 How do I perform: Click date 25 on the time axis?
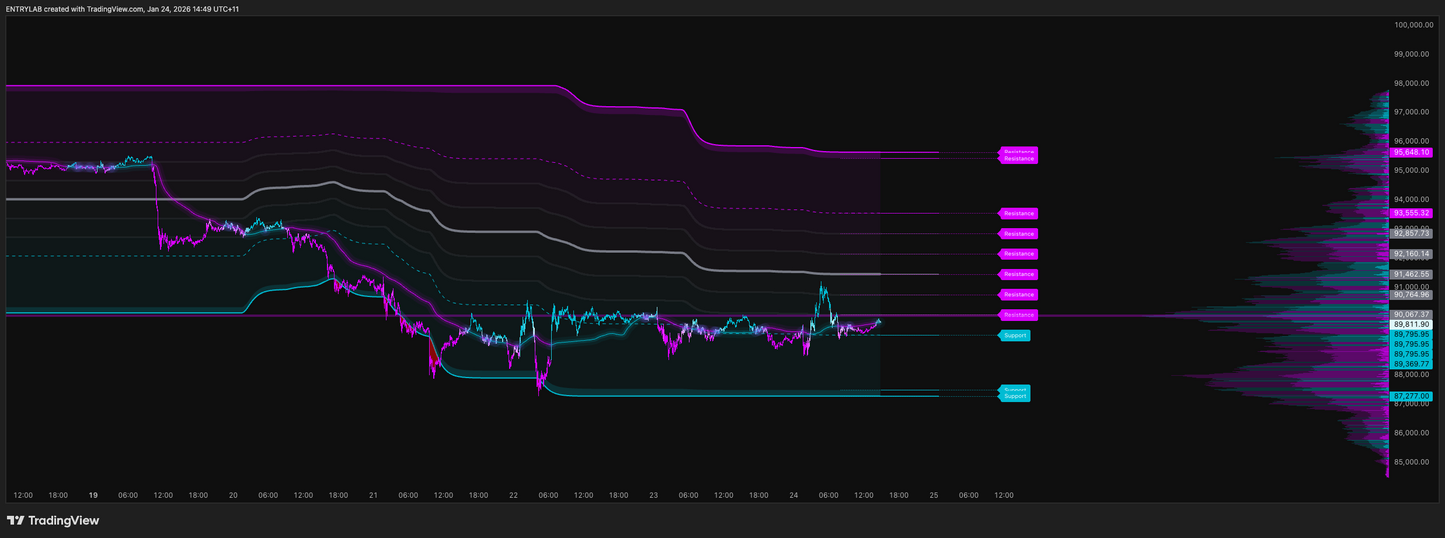click(x=933, y=495)
